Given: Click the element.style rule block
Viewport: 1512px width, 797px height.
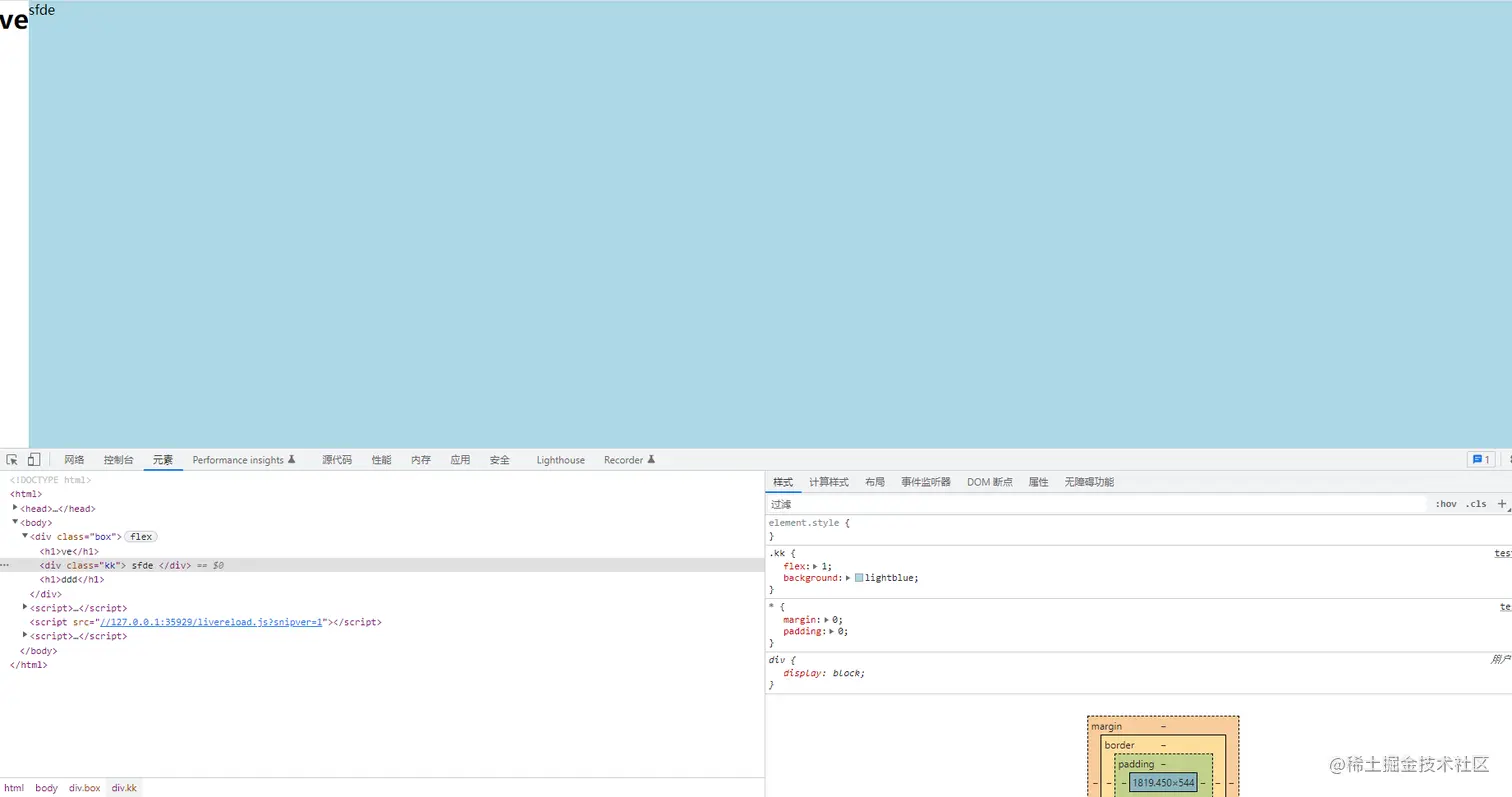Looking at the screenshot, I should [x=1138, y=530].
